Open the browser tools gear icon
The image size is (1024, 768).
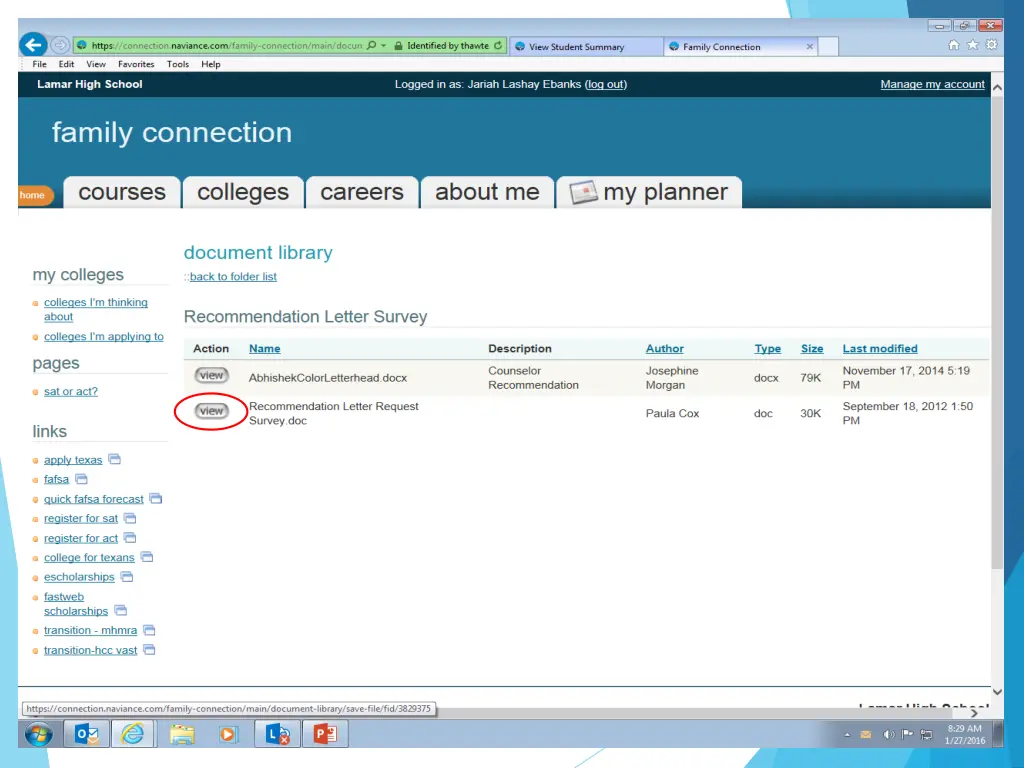coord(991,45)
